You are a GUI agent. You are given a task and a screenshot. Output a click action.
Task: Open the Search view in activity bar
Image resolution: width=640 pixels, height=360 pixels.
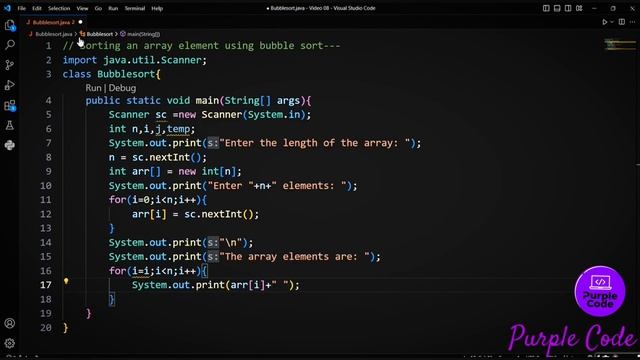coord(10,45)
